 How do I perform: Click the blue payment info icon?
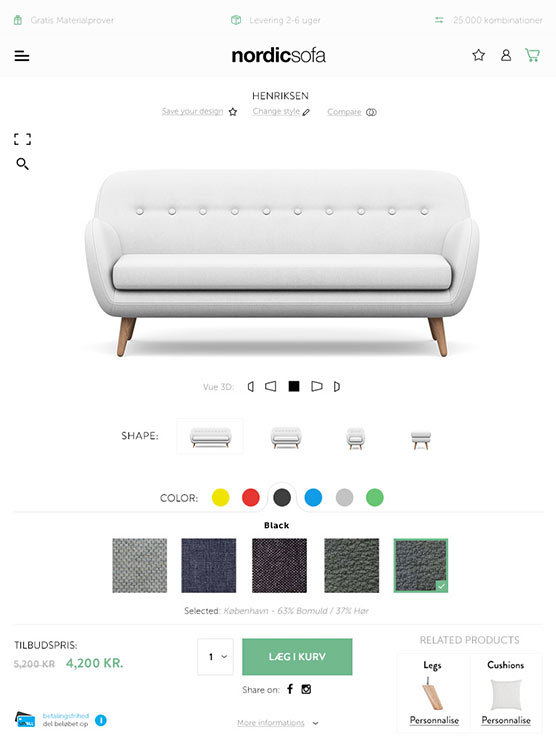[x=101, y=720]
